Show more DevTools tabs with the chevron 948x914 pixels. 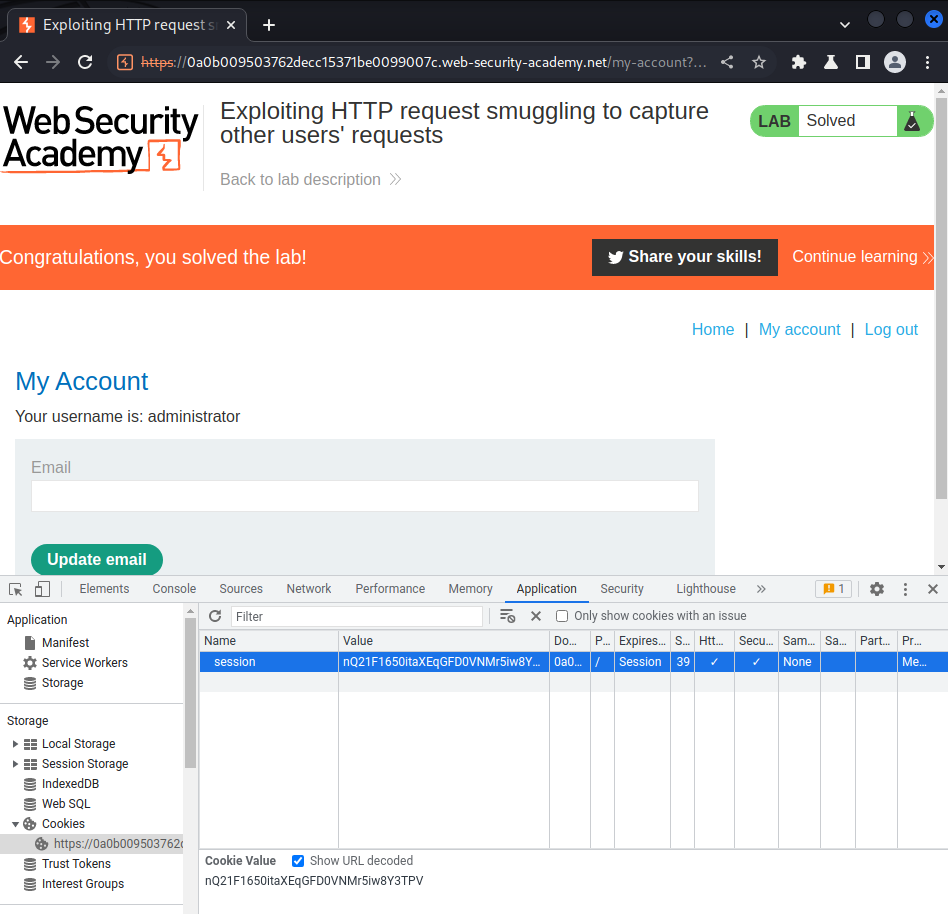pos(761,589)
